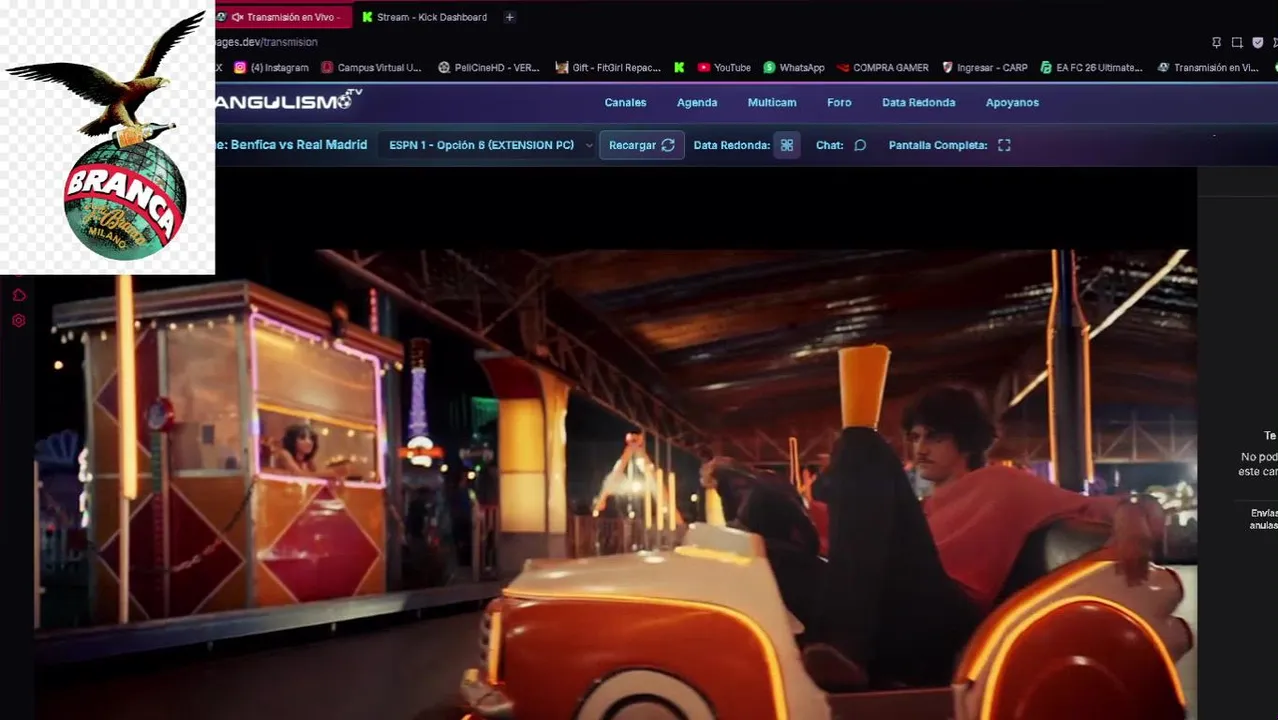Open the Canales menu
Image resolution: width=1278 pixels, height=720 pixels.
click(x=625, y=102)
